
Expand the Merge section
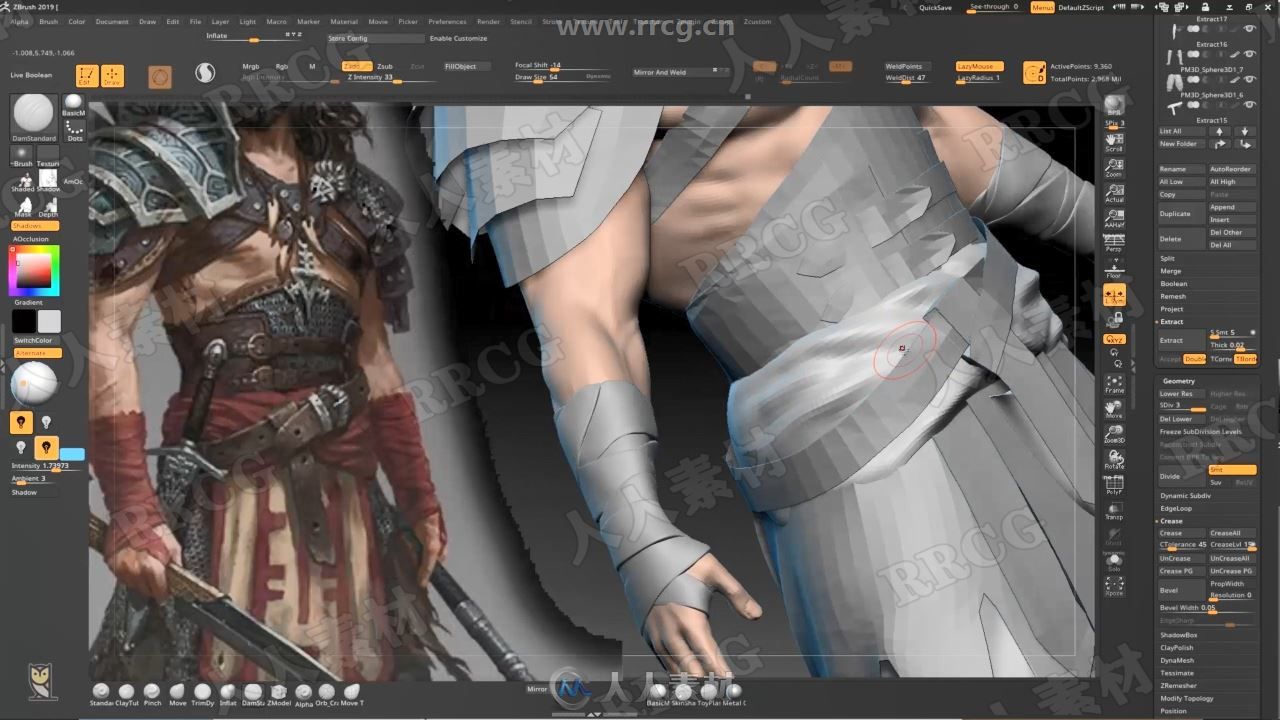coord(1170,271)
